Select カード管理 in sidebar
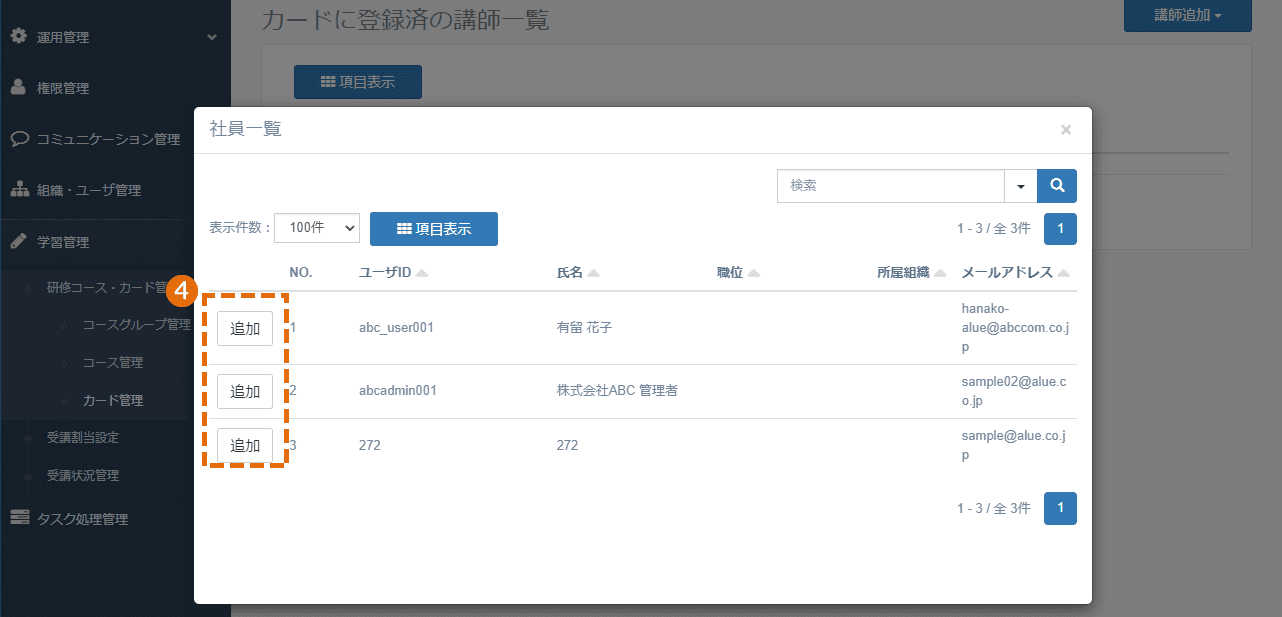The width and height of the screenshot is (1282, 617). tap(112, 401)
